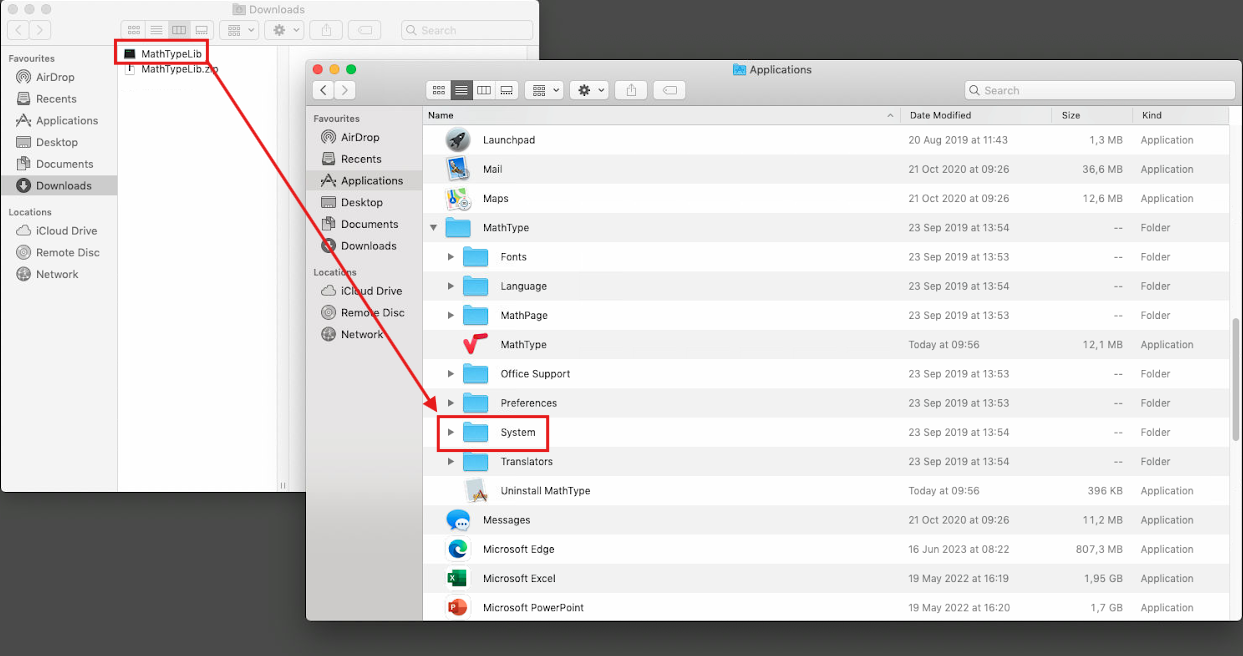Sort by Size column header
1243x656 pixels.
coord(1092,115)
